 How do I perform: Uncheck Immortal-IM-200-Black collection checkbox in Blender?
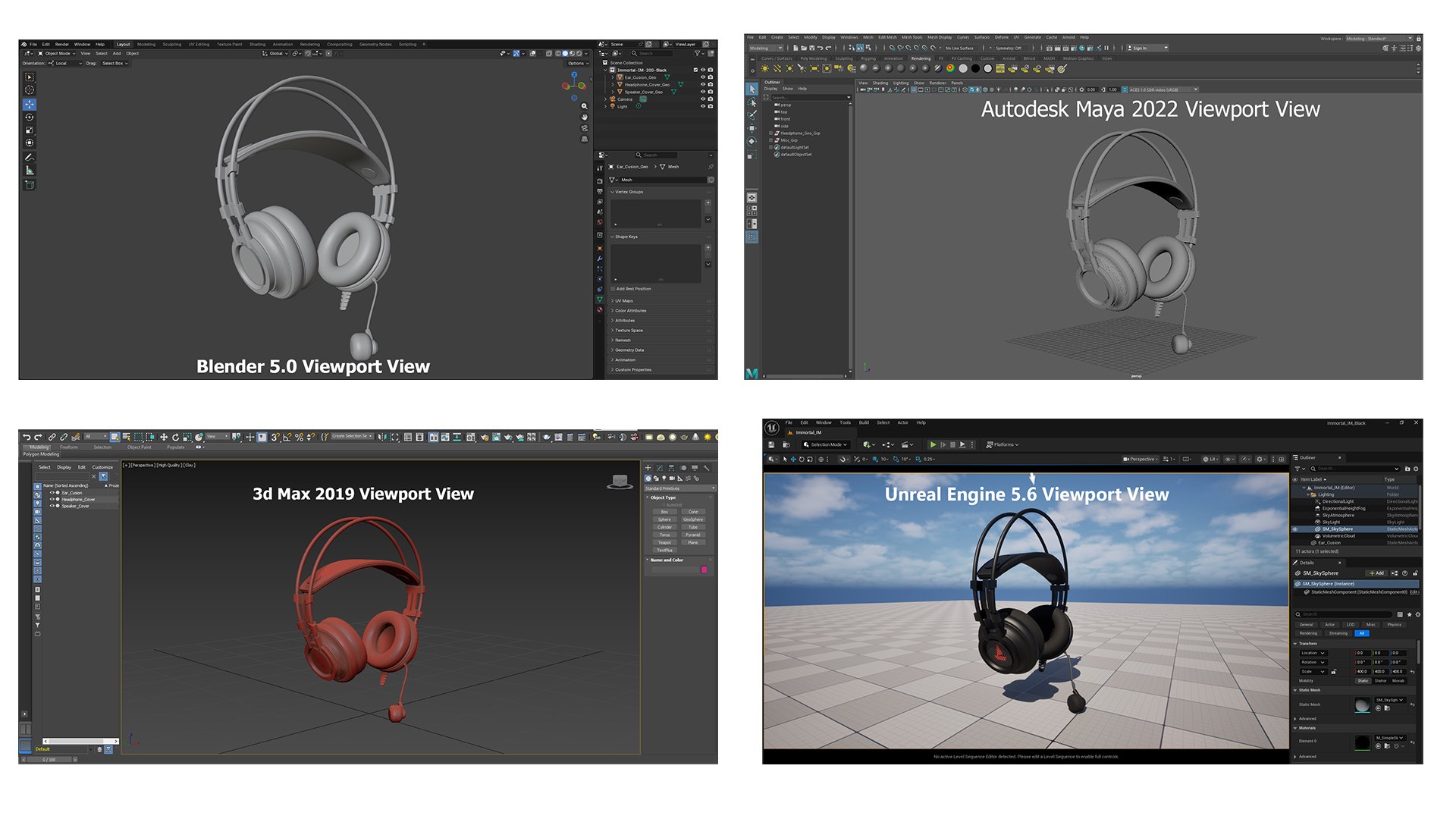pyautogui.click(x=695, y=70)
